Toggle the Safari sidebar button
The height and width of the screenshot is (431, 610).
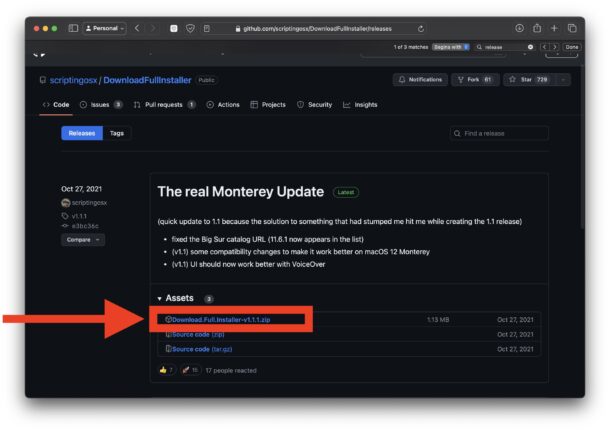click(x=73, y=28)
